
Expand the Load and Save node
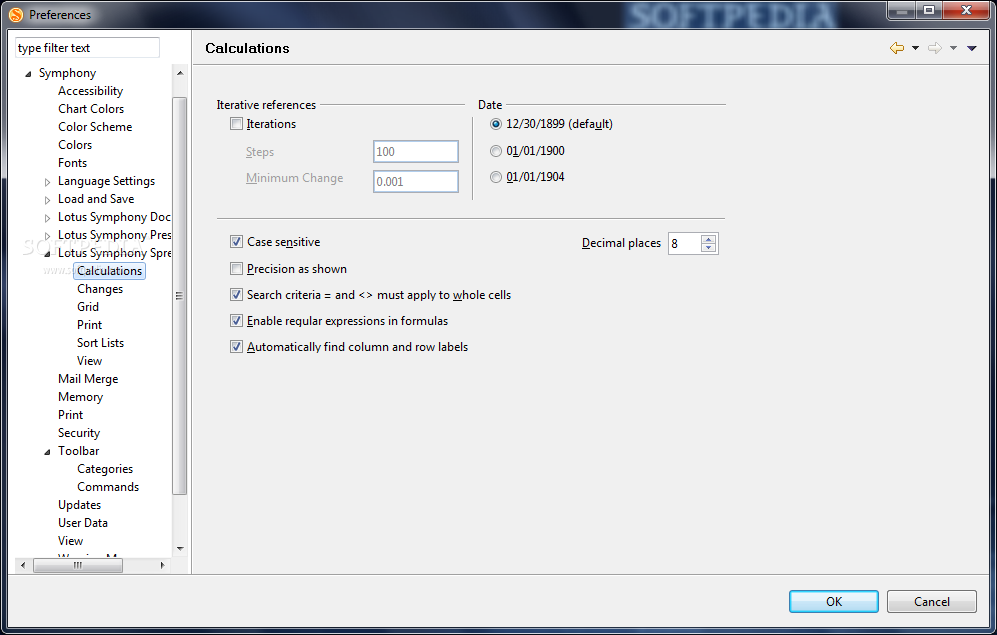[47, 200]
